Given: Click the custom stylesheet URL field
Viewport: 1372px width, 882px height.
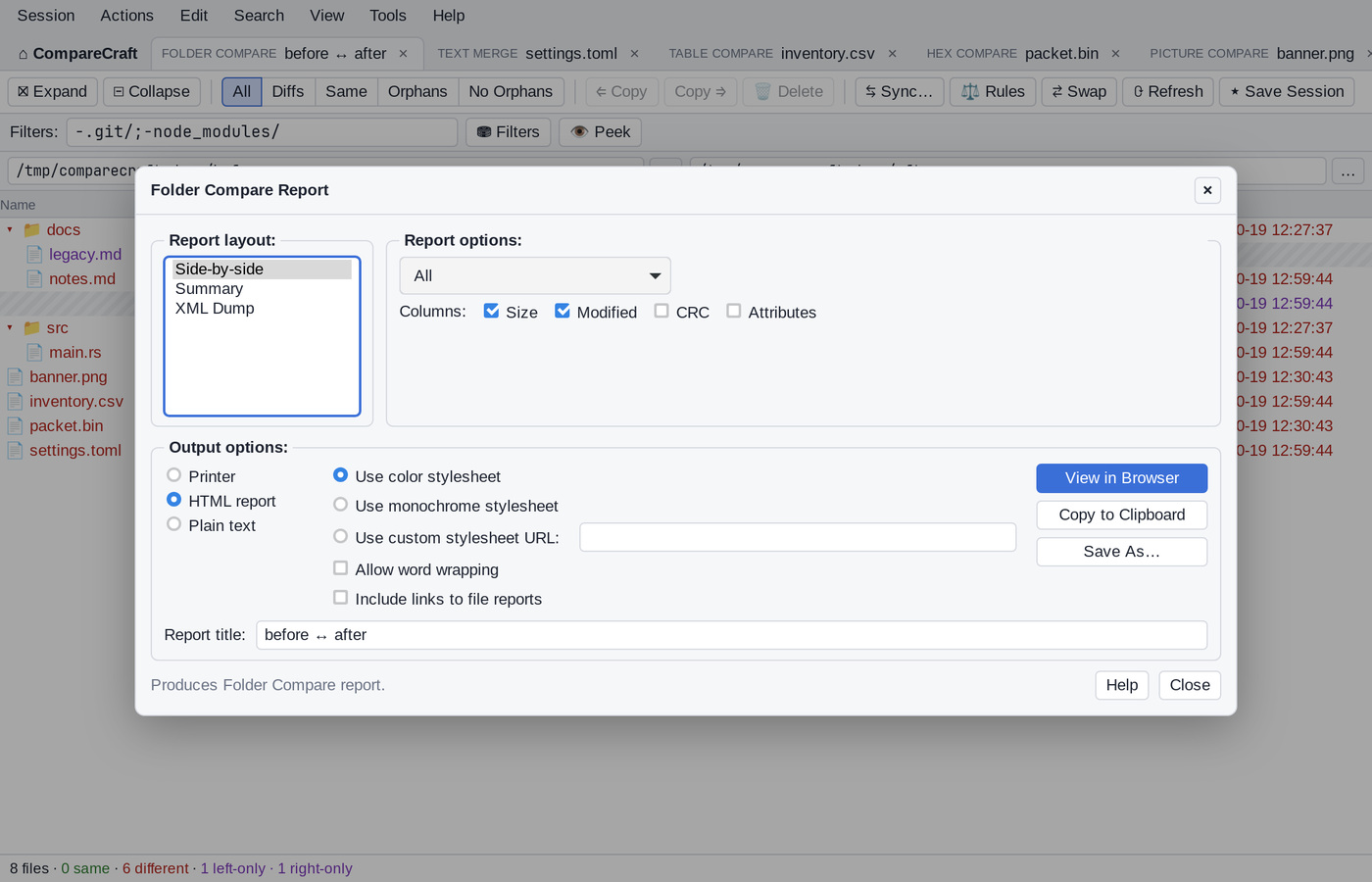Looking at the screenshot, I should (x=798, y=537).
